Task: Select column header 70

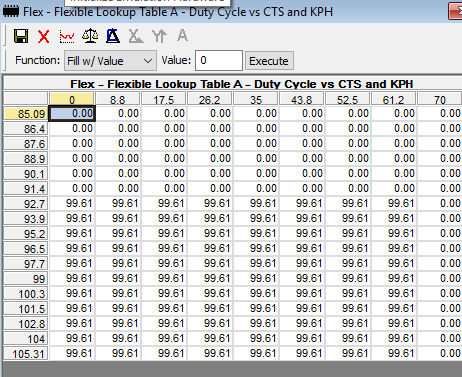Action: pyautogui.click(x=440, y=99)
